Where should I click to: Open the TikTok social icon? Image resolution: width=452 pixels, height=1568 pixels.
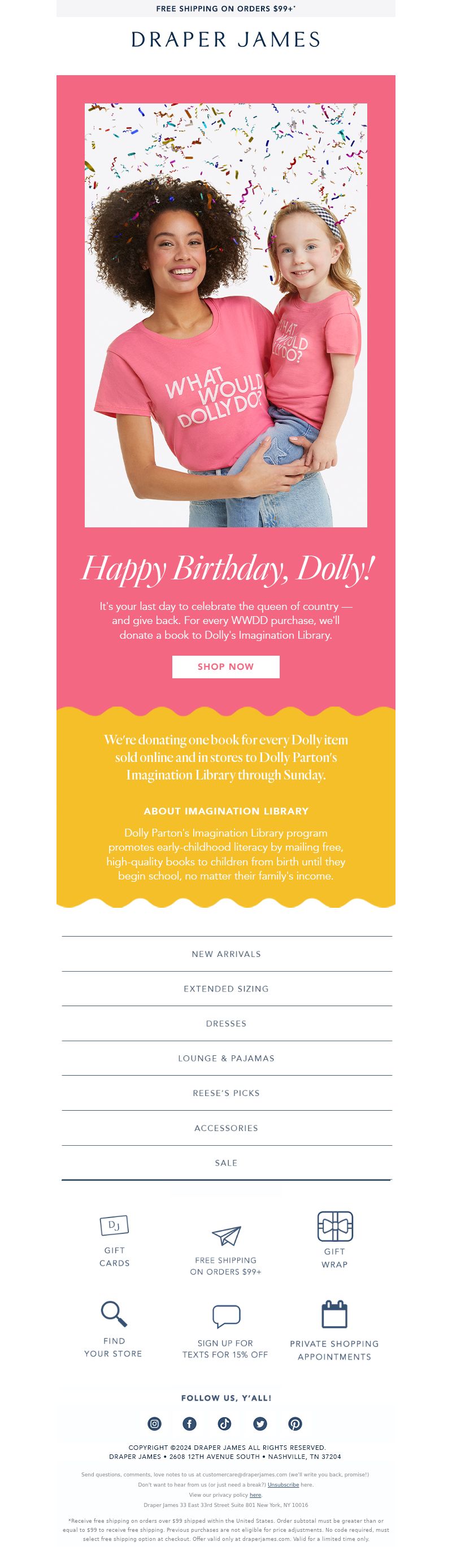224,1423
